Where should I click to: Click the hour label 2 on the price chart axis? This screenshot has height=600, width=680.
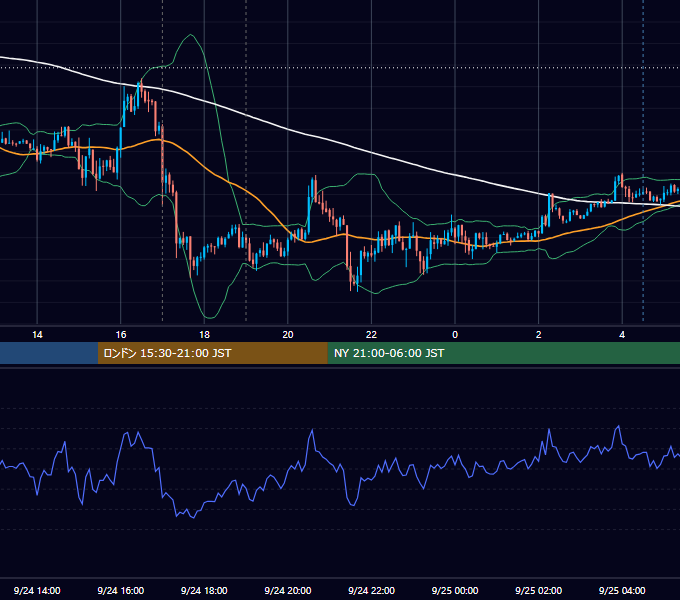[x=539, y=335]
